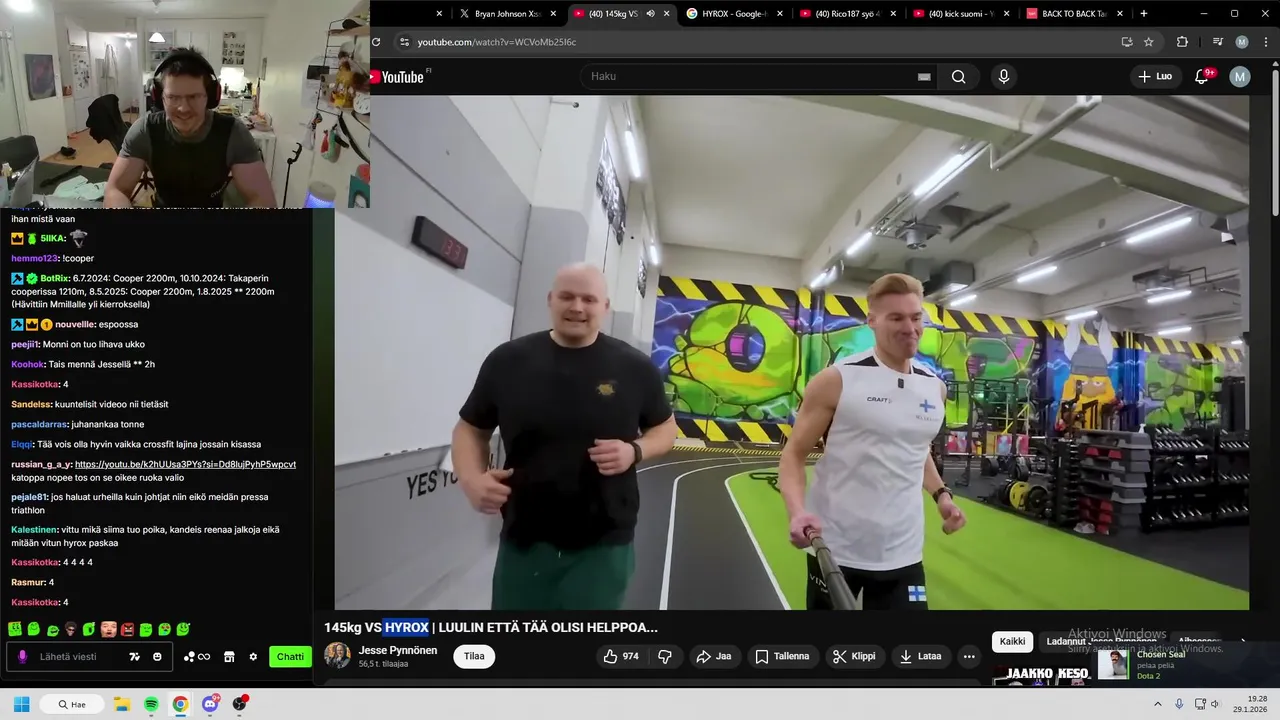The width and height of the screenshot is (1280, 720).
Task: Switch to the Rico187 YouTube tab
Action: coord(846,14)
